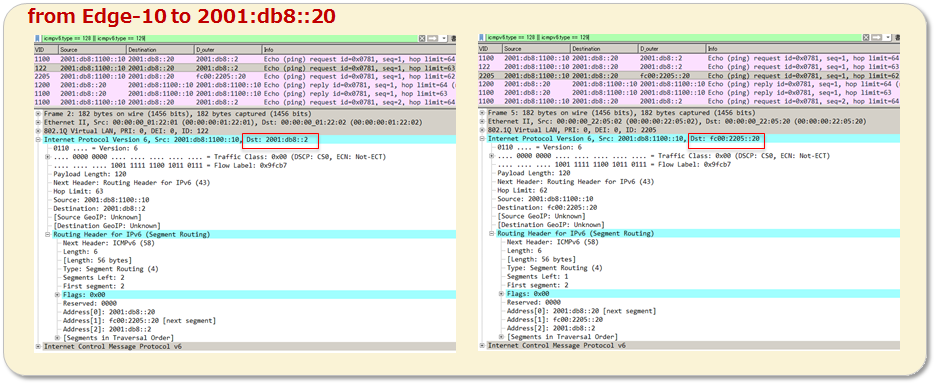The width and height of the screenshot is (936, 385).
Task: Select VID 122 packet row in Frame 2 capture
Action: click(245, 68)
